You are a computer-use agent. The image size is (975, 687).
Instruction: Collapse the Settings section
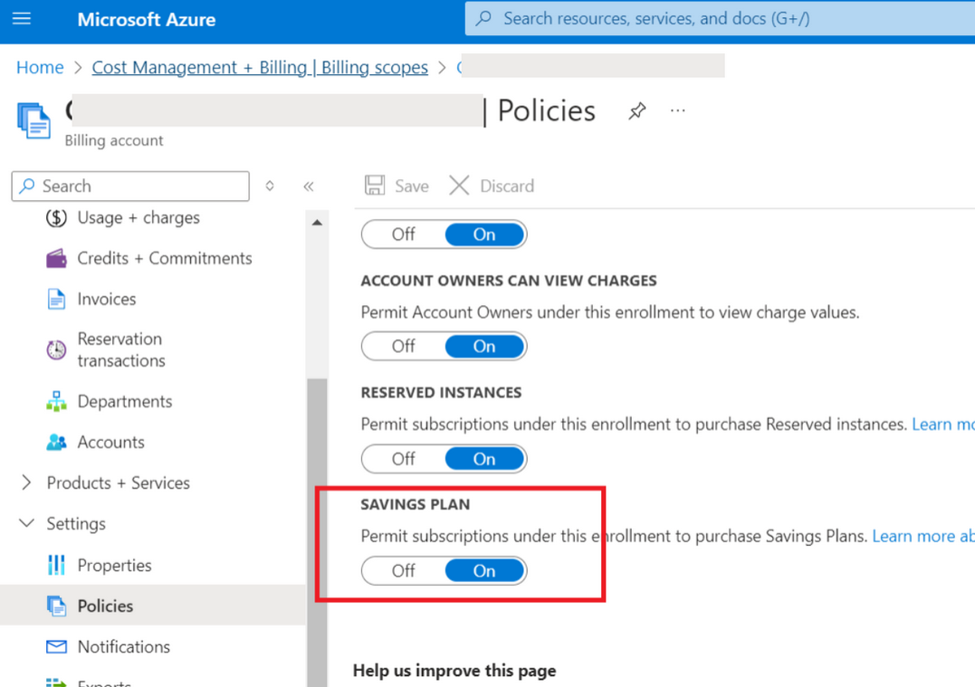(x=27, y=523)
